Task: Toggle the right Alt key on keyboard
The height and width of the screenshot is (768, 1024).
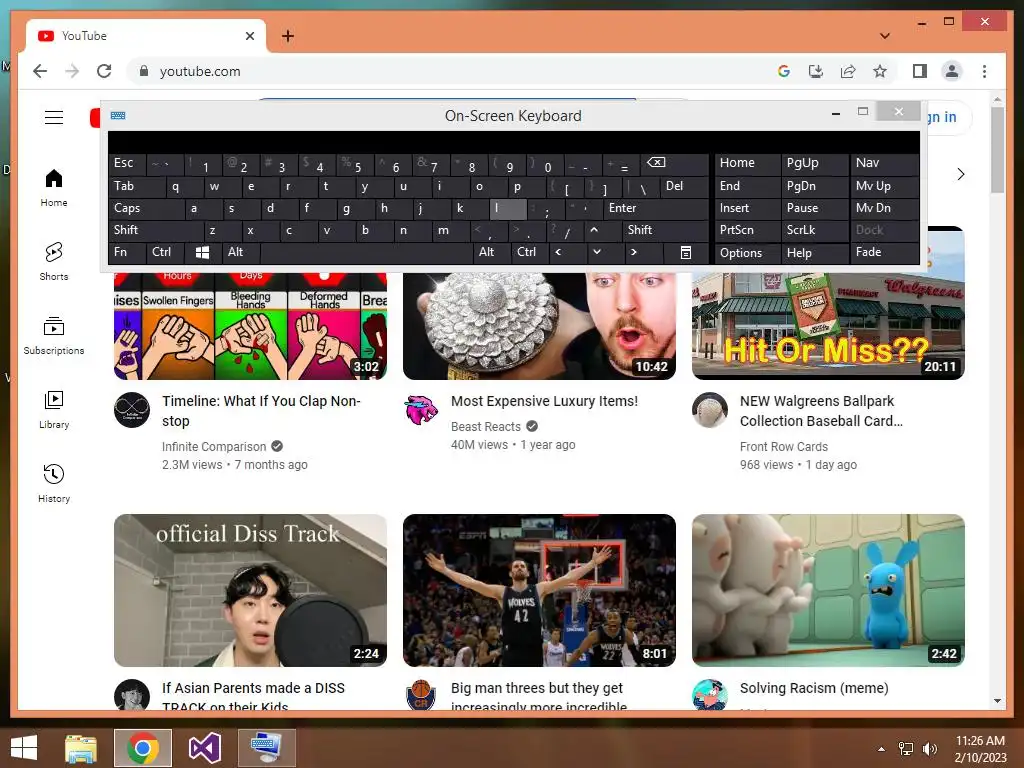Action: click(x=490, y=252)
